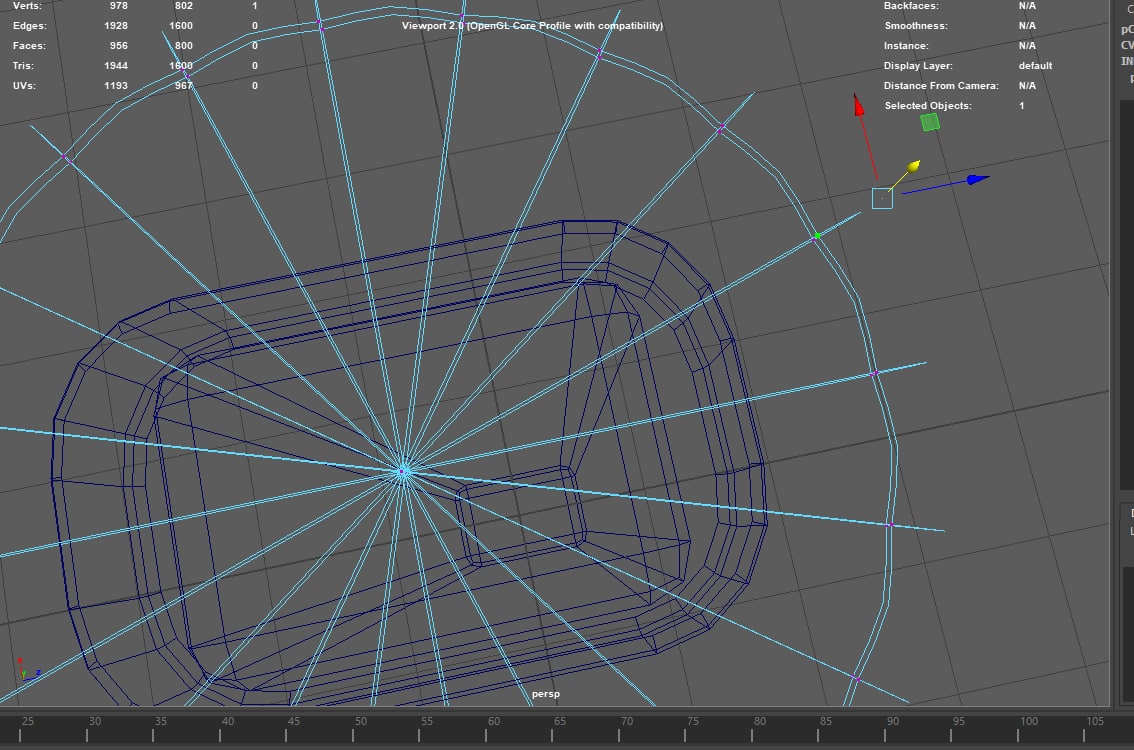
Task: Click the Distance From Camera label
Action: [x=941, y=85]
